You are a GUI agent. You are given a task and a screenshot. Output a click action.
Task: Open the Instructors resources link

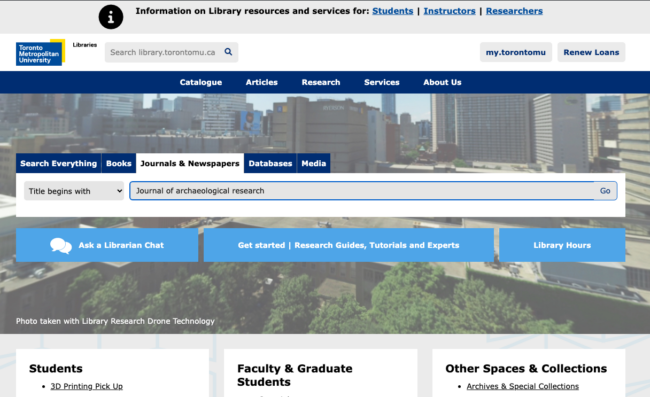pyautogui.click(x=449, y=11)
